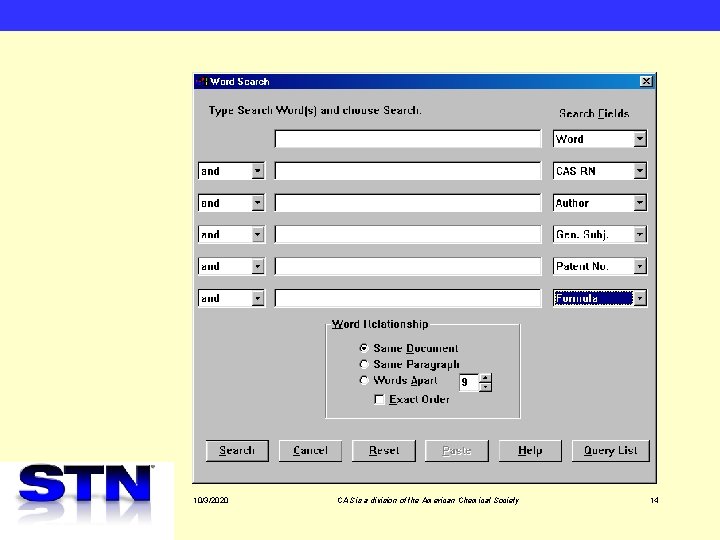This screenshot has width=720, height=540.
Task: Open operator dropdown beside CAS RN row
Action: click(x=258, y=171)
